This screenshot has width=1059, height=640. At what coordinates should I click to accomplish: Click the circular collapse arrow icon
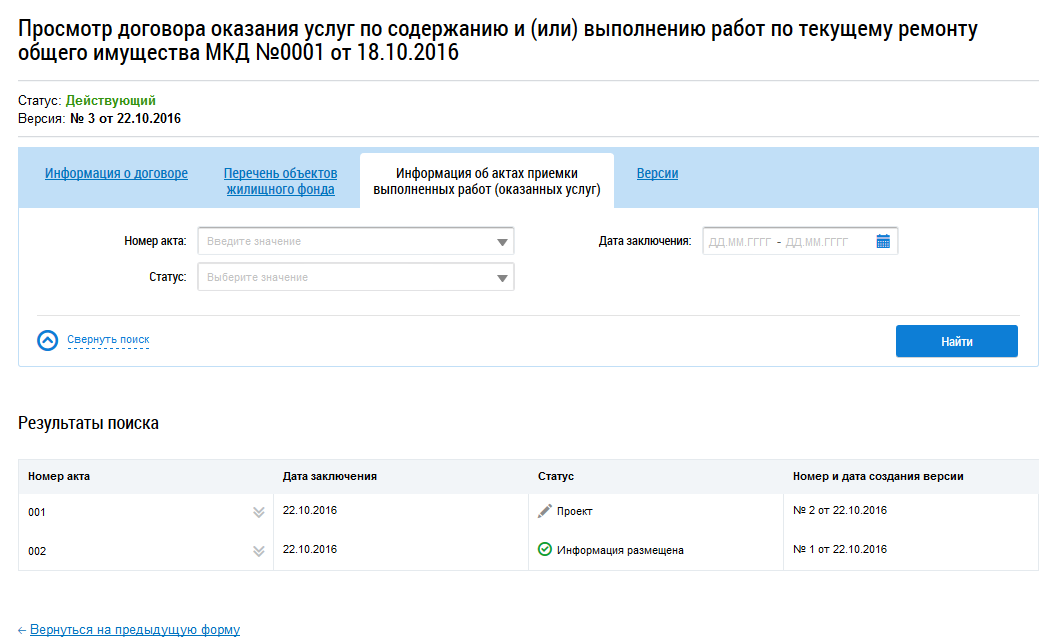pyautogui.click(x=48, y=341)
